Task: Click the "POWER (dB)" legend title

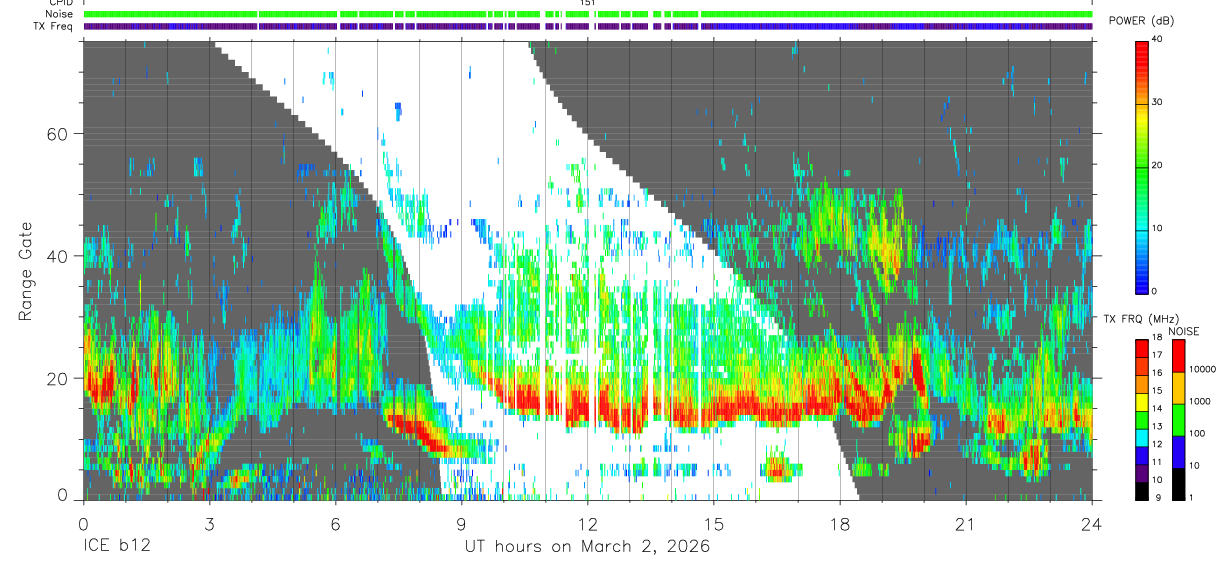Action: 1141,20
